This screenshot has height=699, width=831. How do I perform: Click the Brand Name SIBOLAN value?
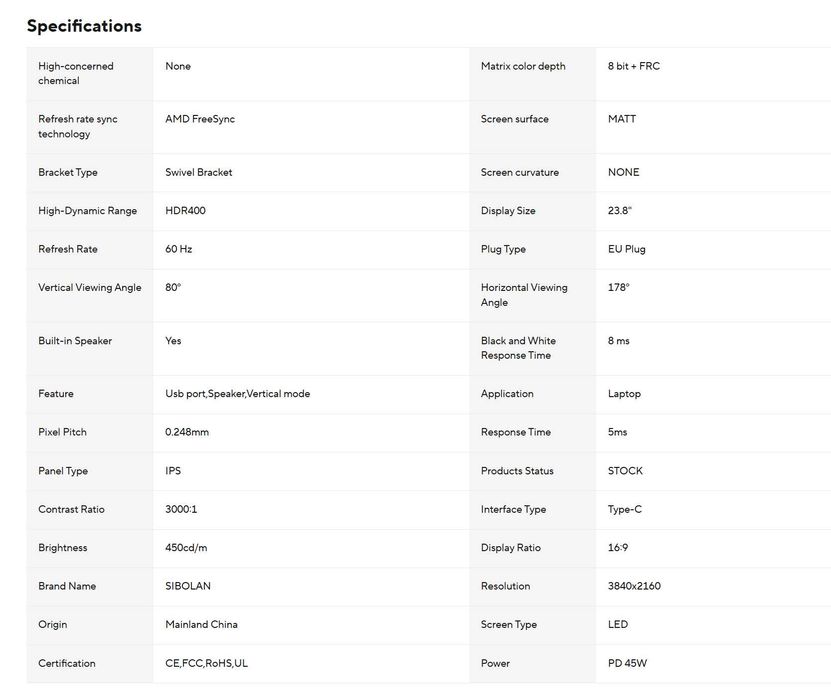pyautogui.click(x=188, y=586)
